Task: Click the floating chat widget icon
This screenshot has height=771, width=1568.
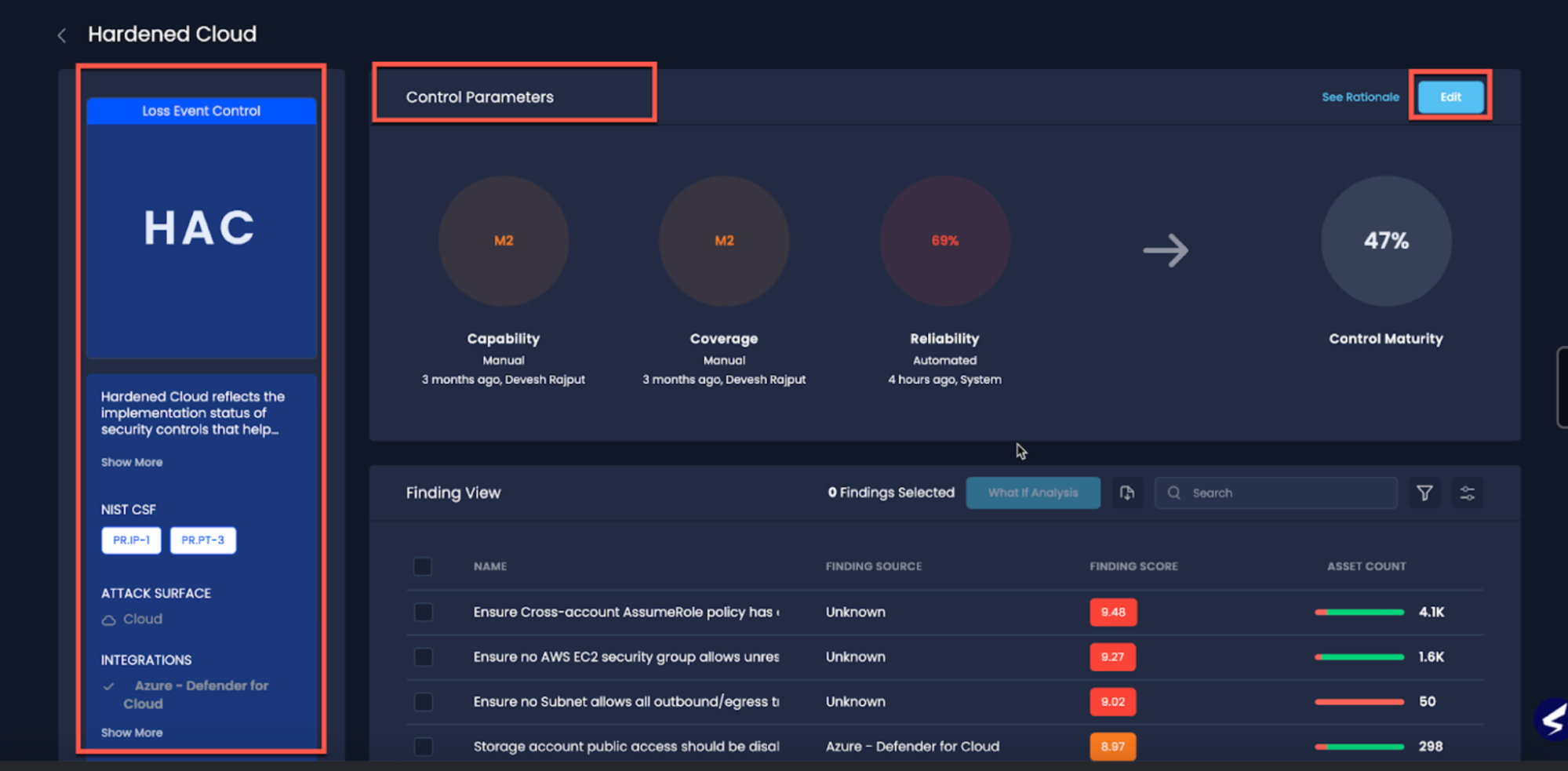Action: 1552,718
